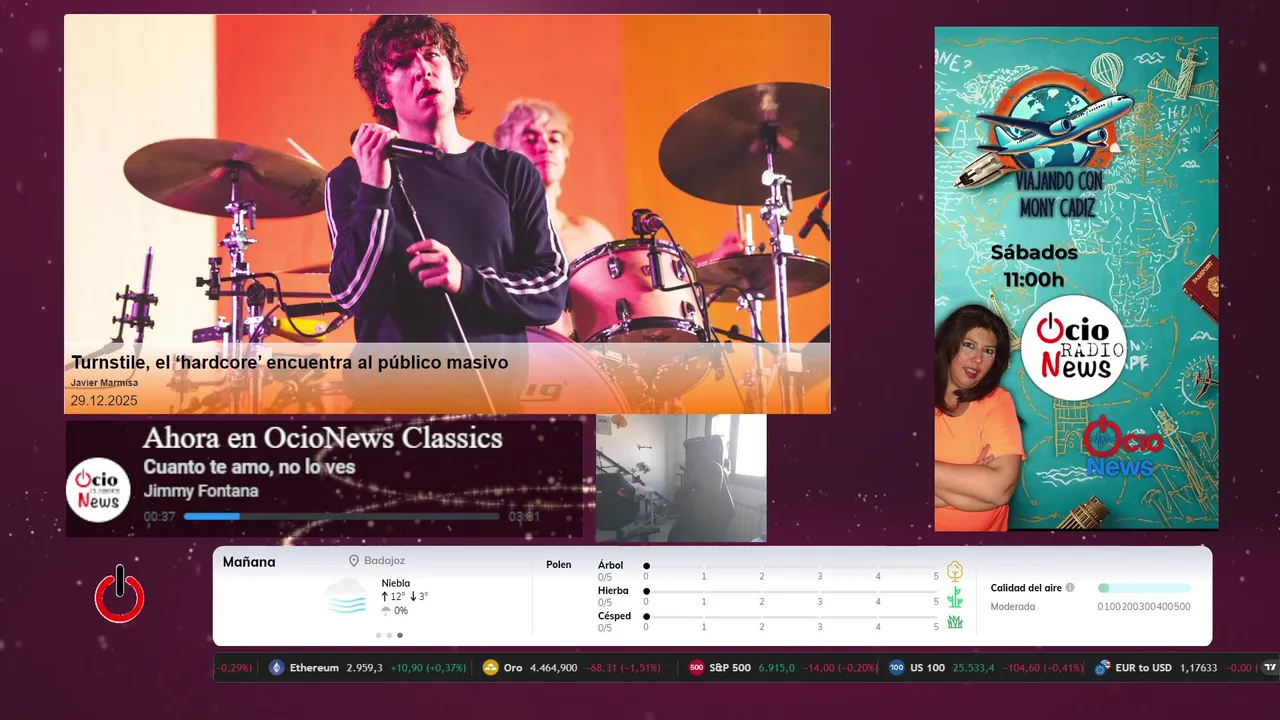Click the OcioNews Classics round logo

pos(98,490)
